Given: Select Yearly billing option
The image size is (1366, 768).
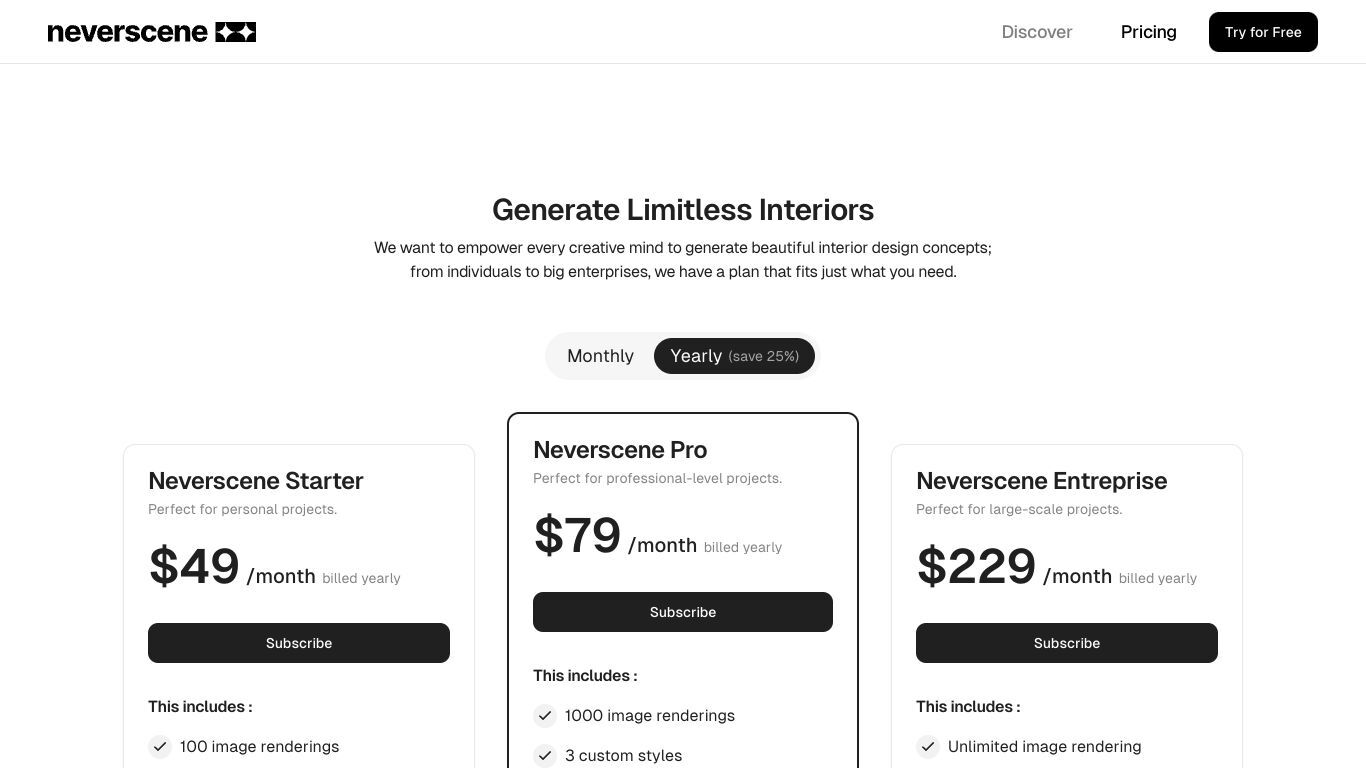Looking at the screenshot, I should point(734,356).
